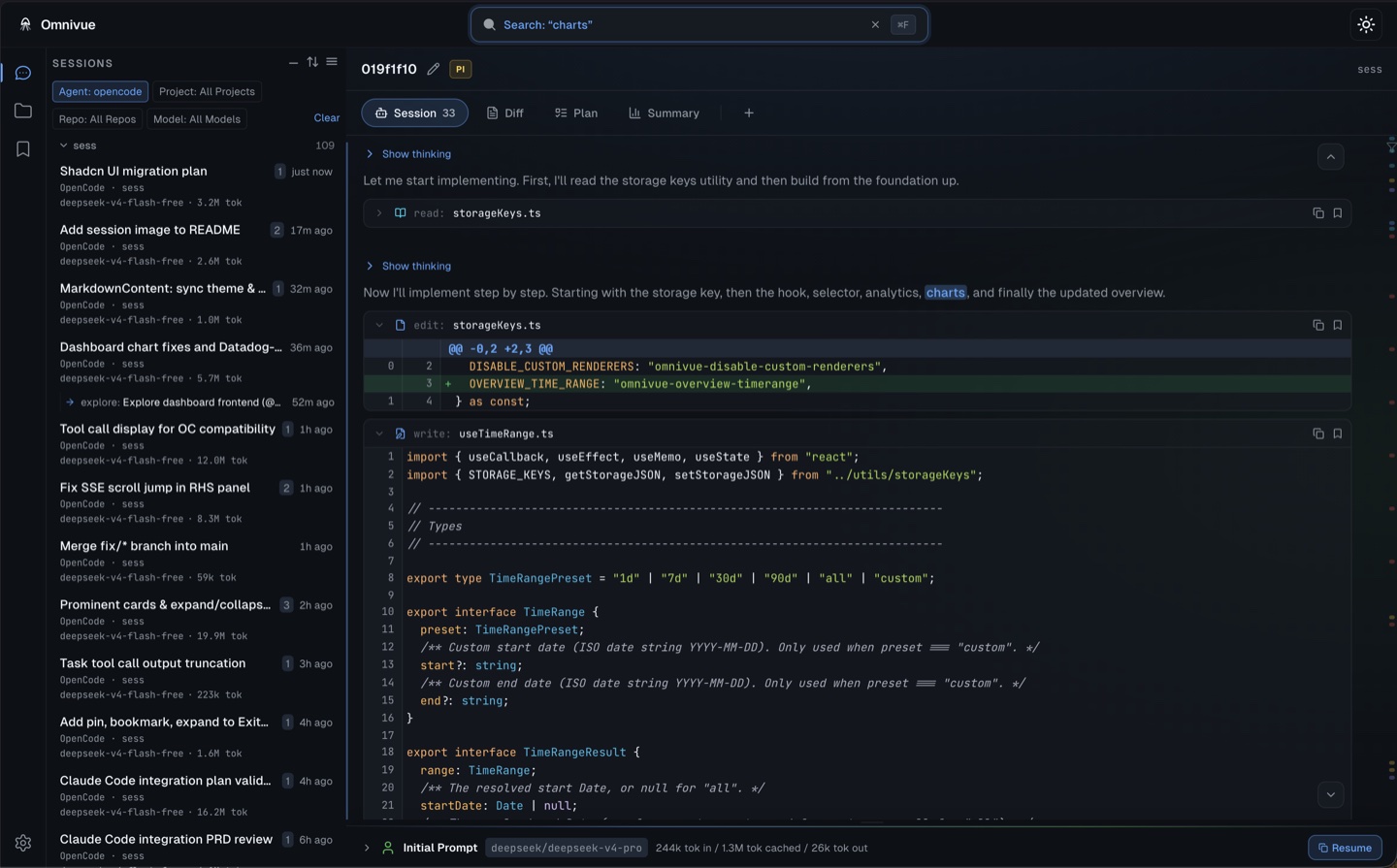Click the minimap scrollbar on right edge

tap(1391, 482)
